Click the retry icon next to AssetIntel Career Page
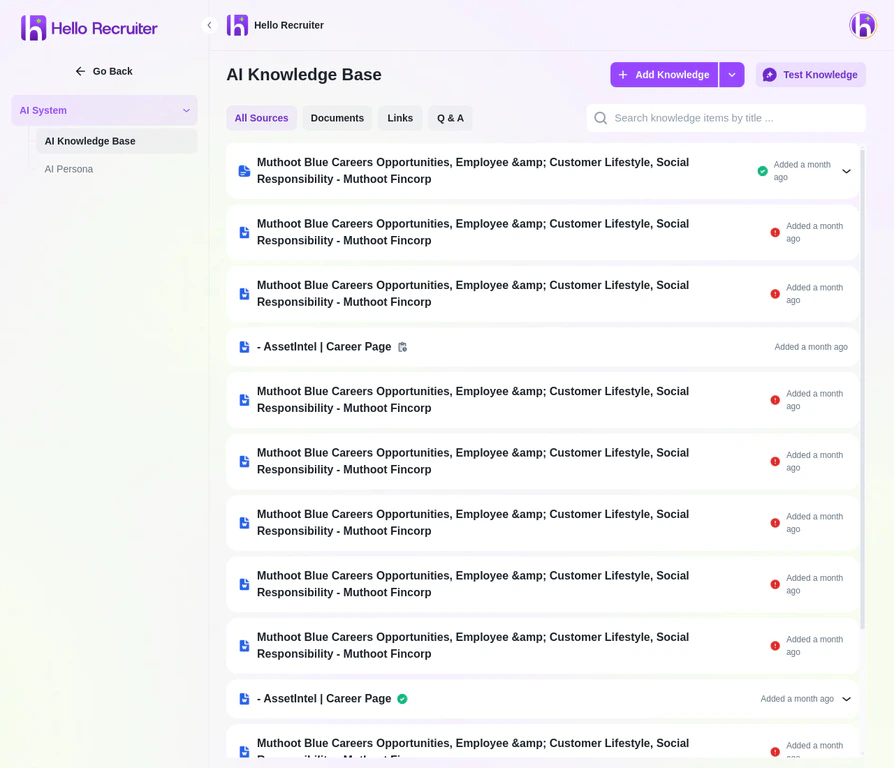894x768 pixels. click(x=403, y=346)
